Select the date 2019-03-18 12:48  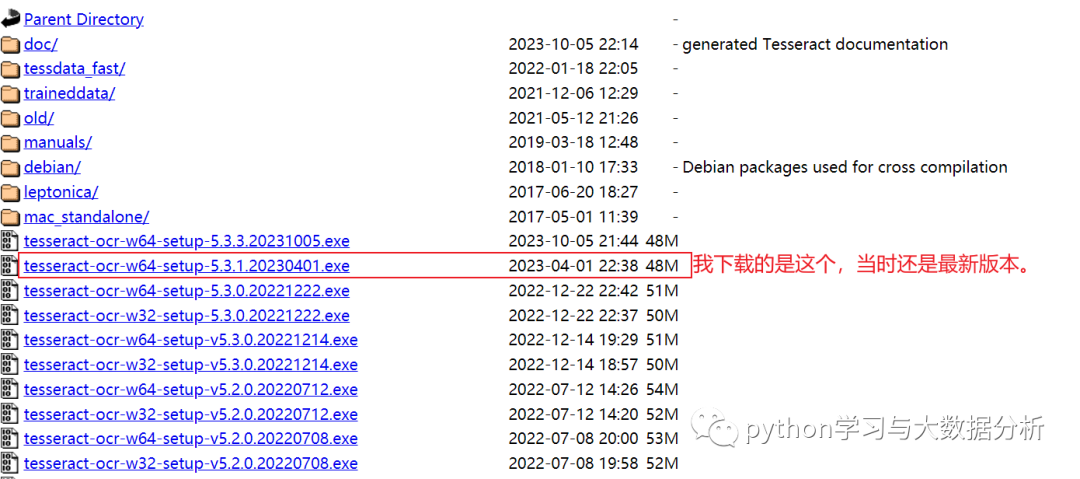(x=573, y=143)
